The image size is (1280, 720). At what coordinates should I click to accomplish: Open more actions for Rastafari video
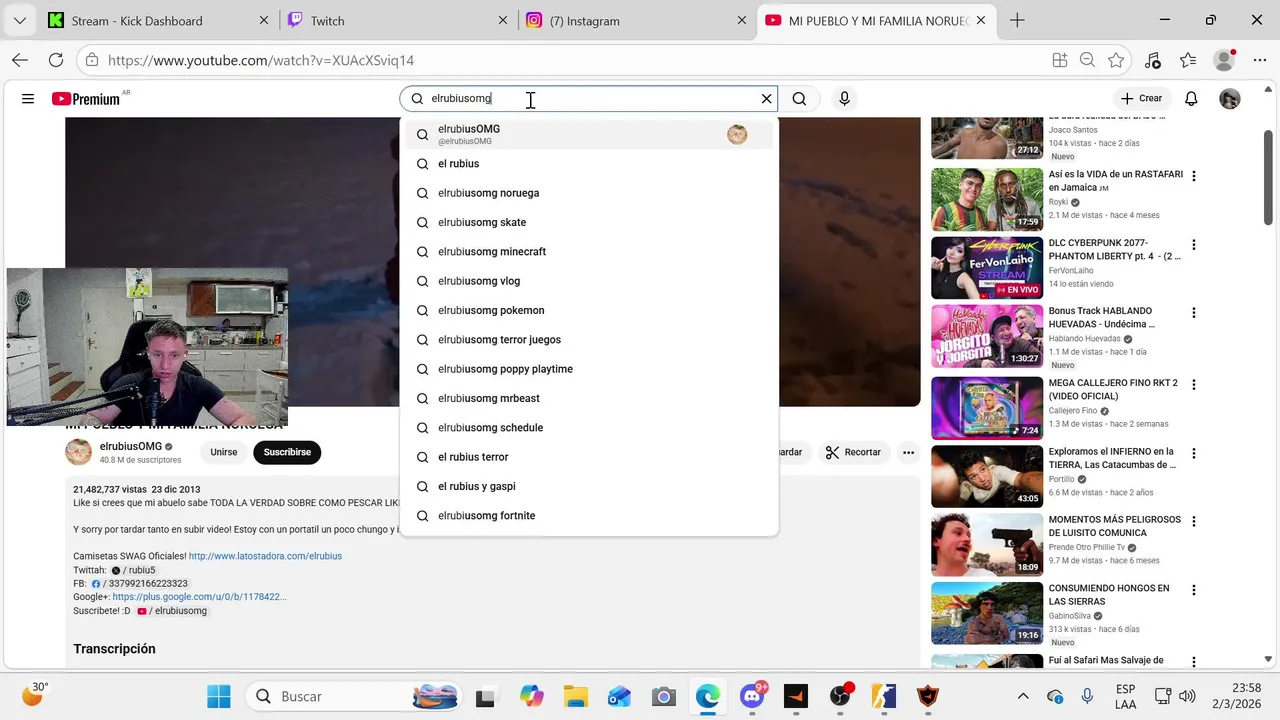point(1193,176)
